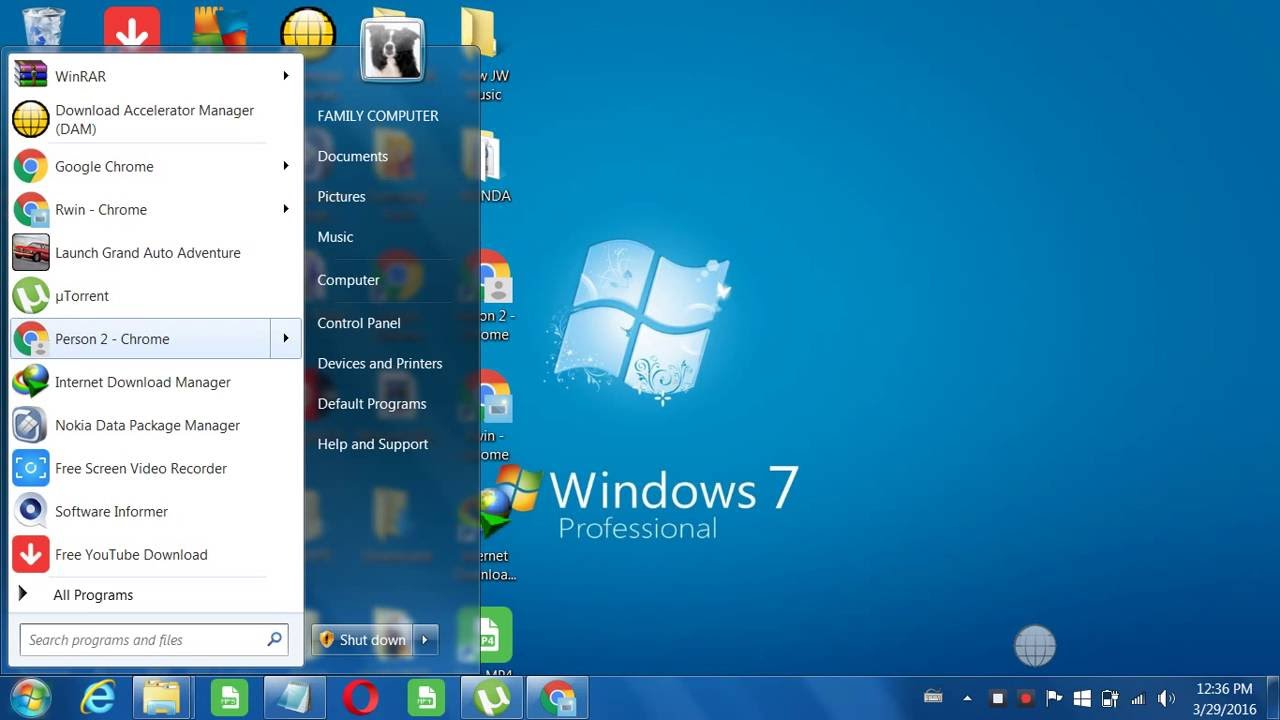The height and width of the screenshot is (720, 1280).
Task: Launch Grand Auto Adventure game
Action: (154, 252)
